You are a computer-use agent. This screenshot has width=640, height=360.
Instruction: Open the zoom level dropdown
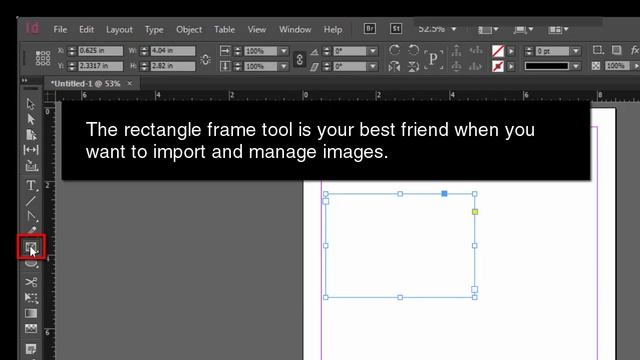coord(453,29)
